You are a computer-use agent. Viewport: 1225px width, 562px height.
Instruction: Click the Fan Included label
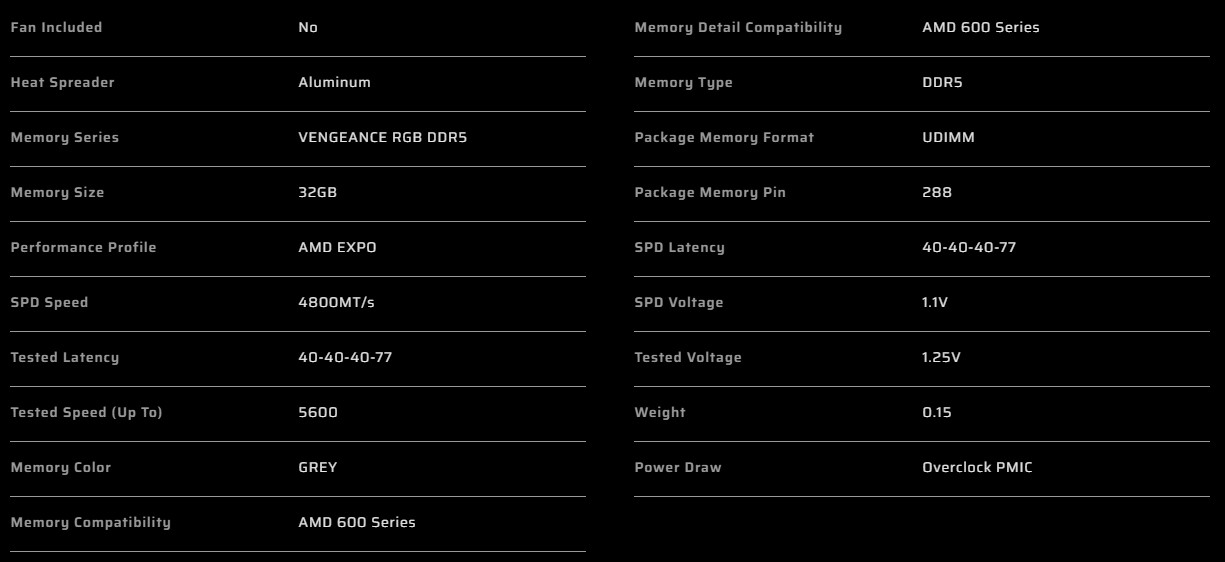click(56, 28)
